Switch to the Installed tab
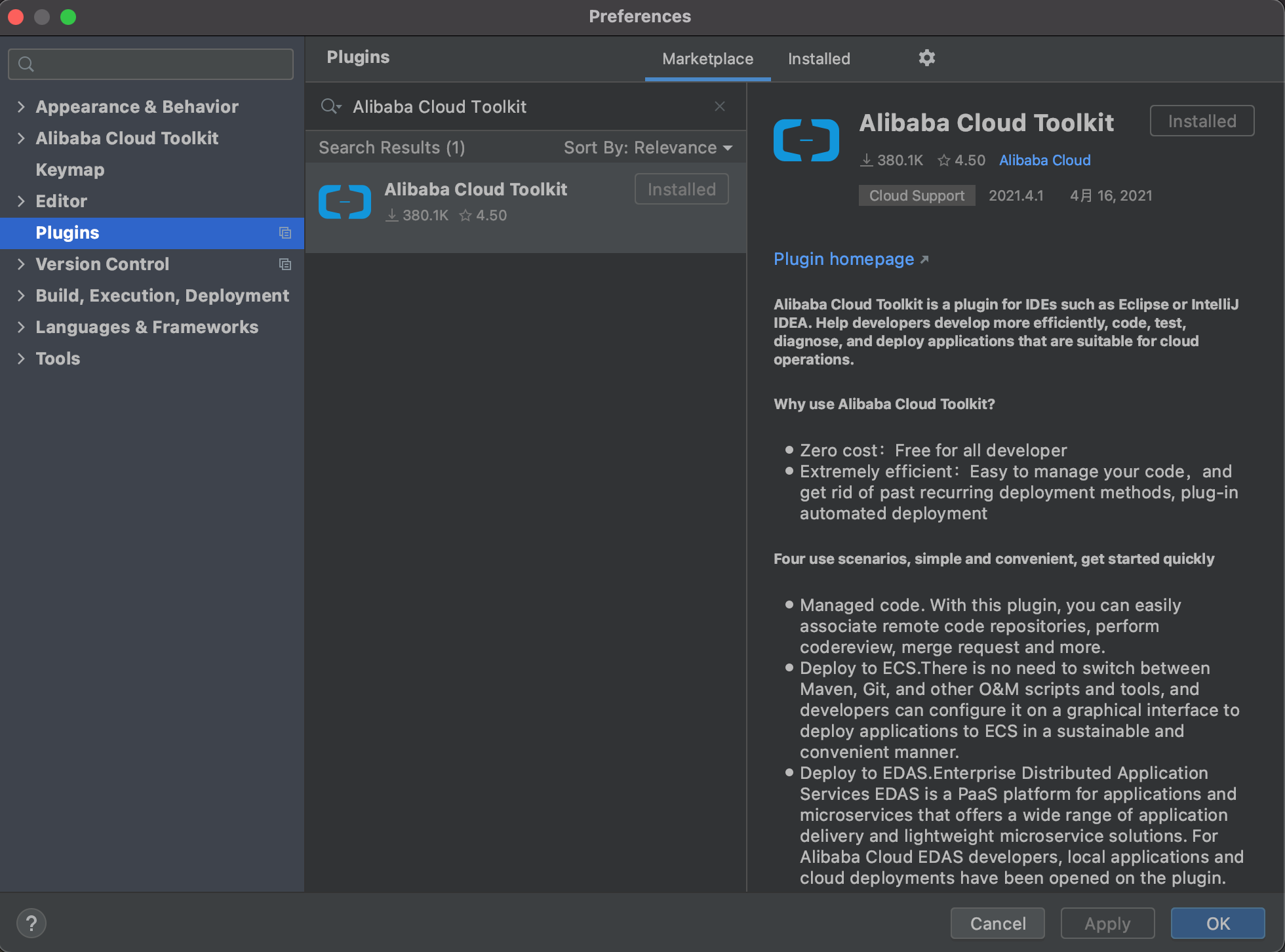 tap(819, 59)
